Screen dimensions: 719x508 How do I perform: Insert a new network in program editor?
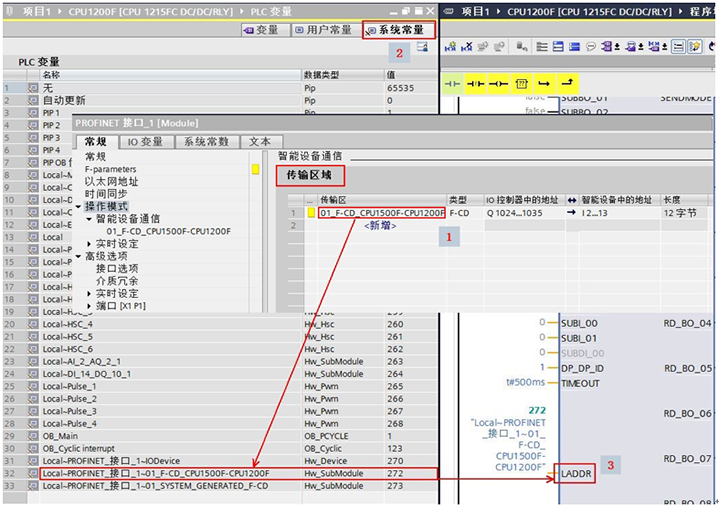[451, 46]
